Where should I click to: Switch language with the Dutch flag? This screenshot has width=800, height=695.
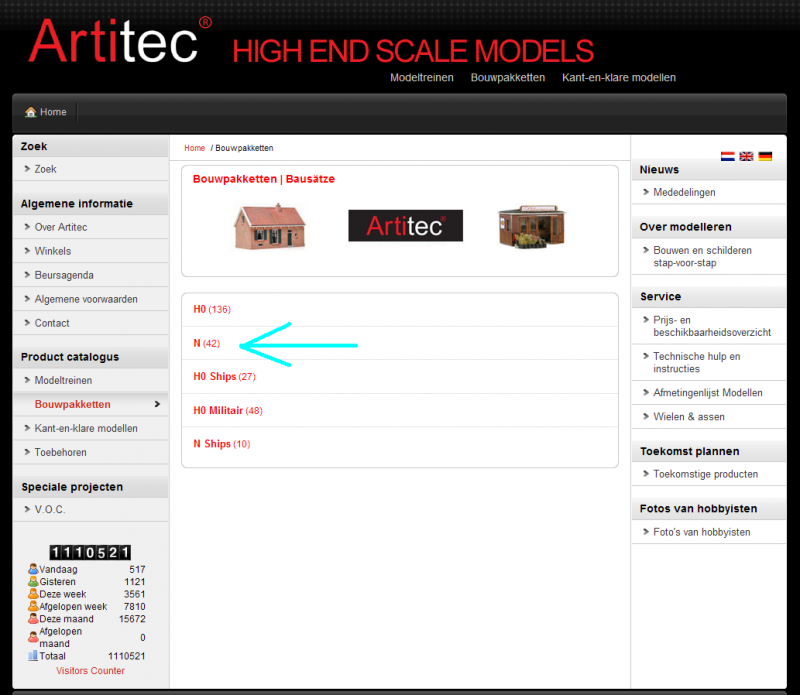(x=728, y=156)
